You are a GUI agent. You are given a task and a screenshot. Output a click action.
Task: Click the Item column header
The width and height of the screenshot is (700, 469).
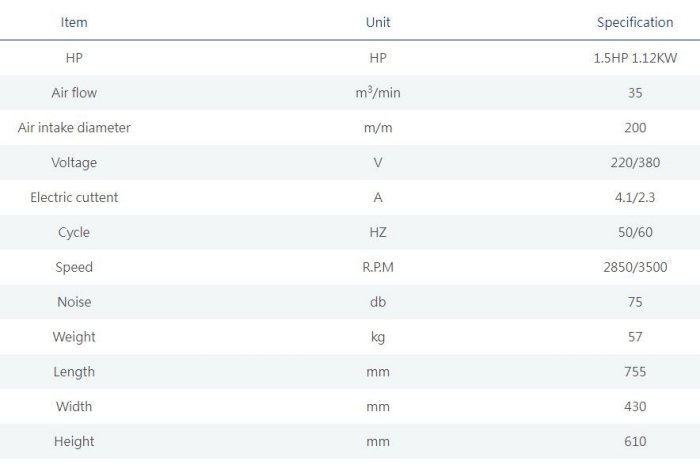(x=74, y=21)
